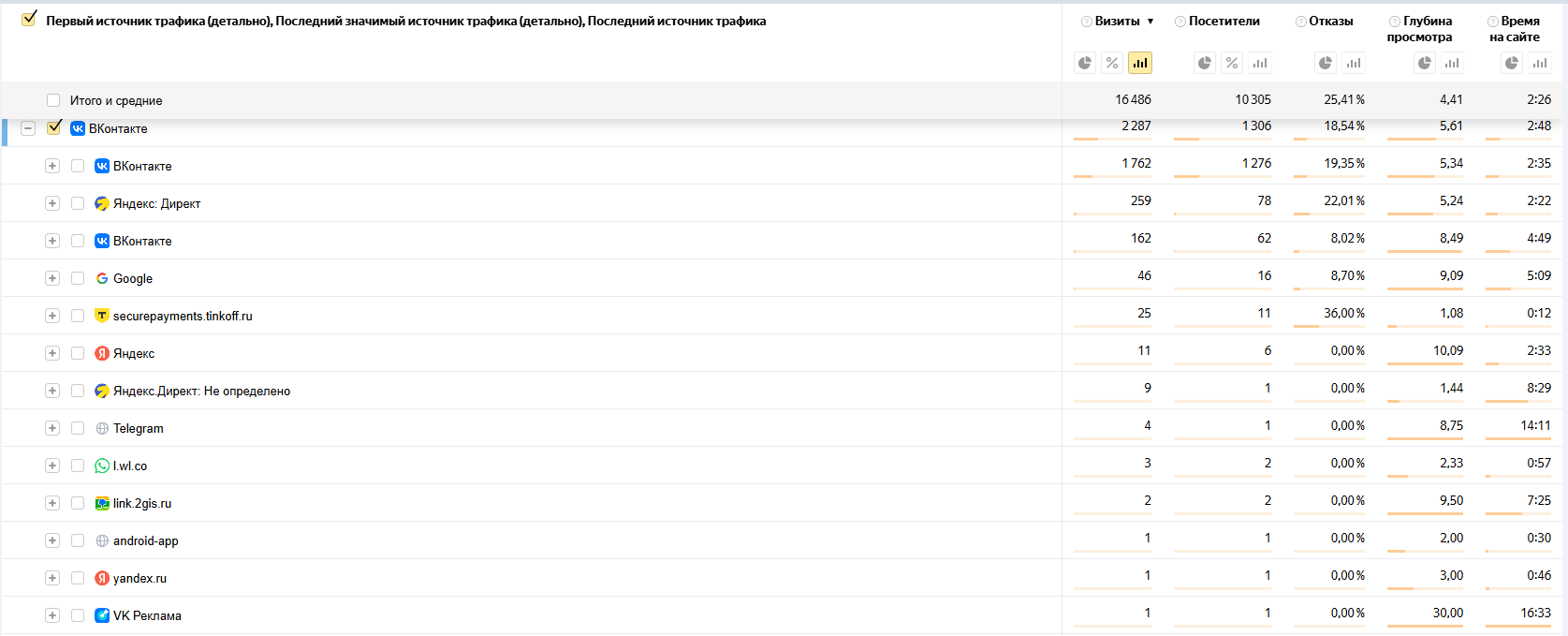Click the Yandex icon beside yandex.ru
The image size is (1568, 636).
[102, 578]
